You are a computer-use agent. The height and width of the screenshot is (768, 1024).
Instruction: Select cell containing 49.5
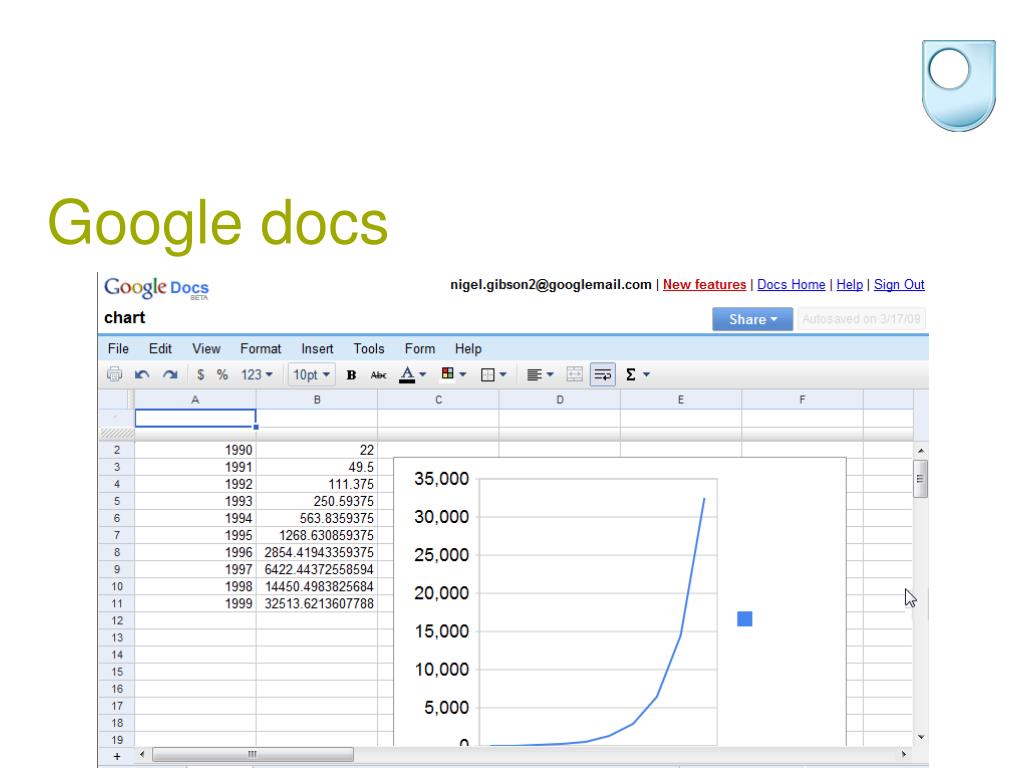[x=317, y=467]
